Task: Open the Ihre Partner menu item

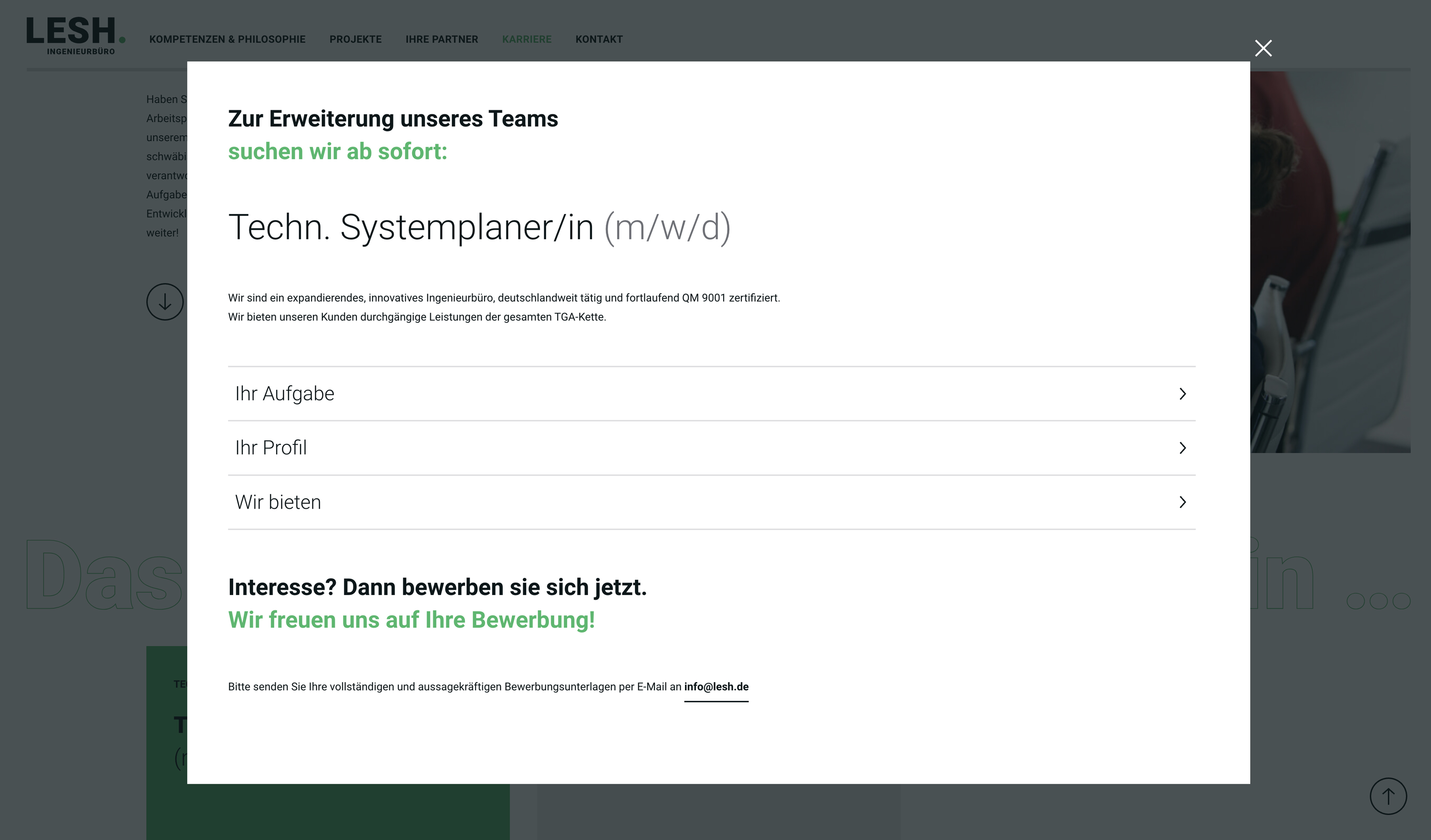Action: click(x=441, y=39)
